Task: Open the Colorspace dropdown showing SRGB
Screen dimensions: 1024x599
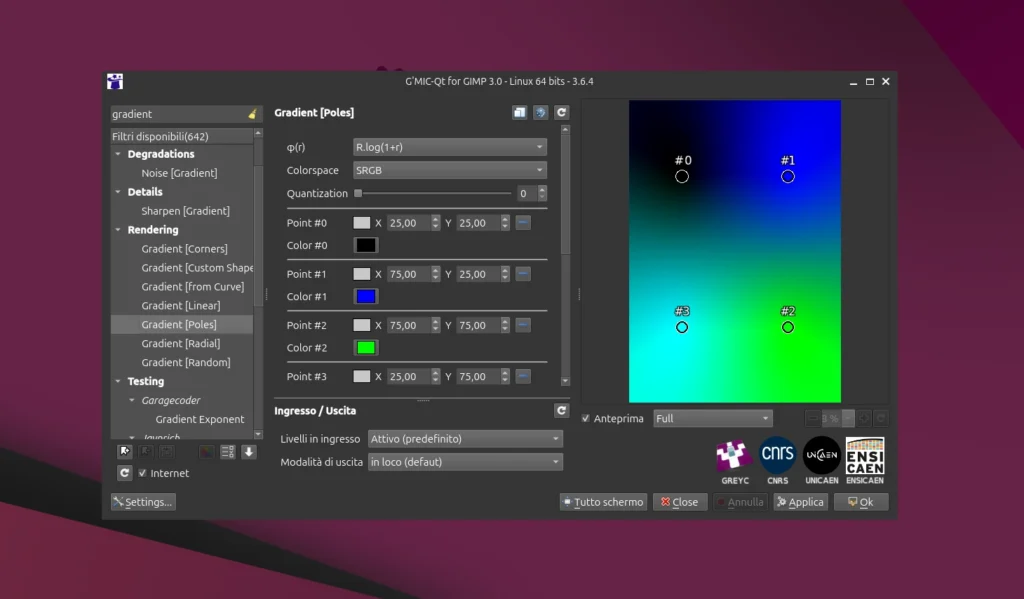Action: (449, 169)
